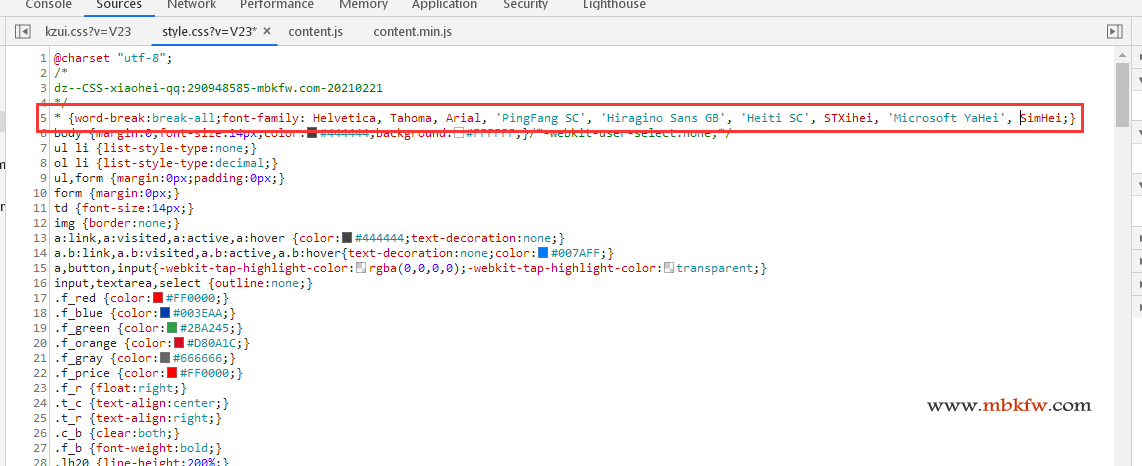The width and height of the screenshot is (1142, 466).
Task: Switch to the kzui.css?v=V23 file tab
Action: (88, 32)
